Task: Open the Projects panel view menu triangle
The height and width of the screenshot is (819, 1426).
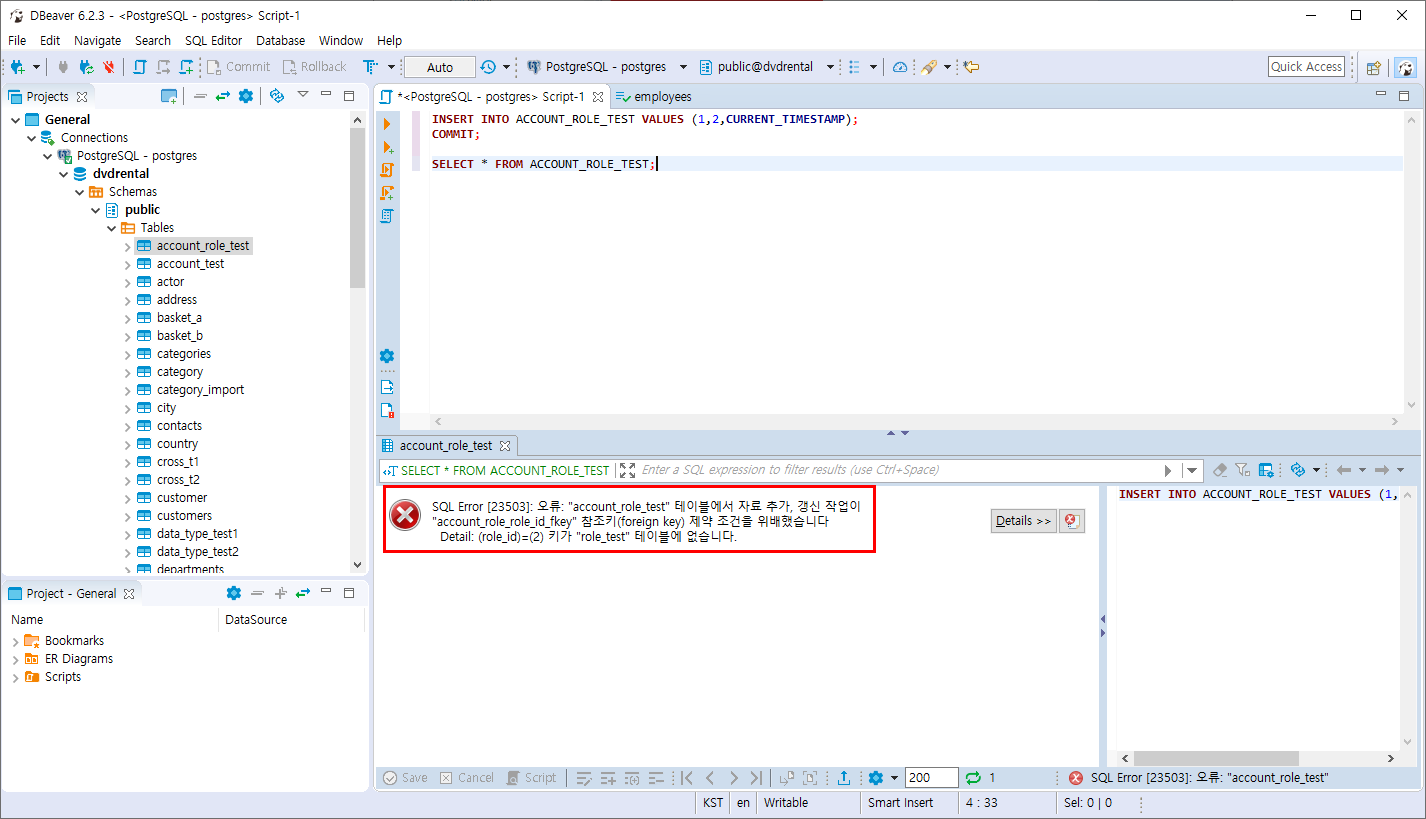Action: (x=302, y=96)
